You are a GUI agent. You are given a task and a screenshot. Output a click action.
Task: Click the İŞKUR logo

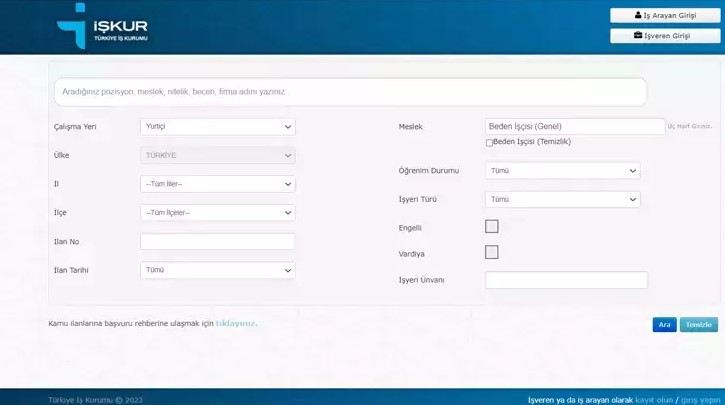coord(102,26)
